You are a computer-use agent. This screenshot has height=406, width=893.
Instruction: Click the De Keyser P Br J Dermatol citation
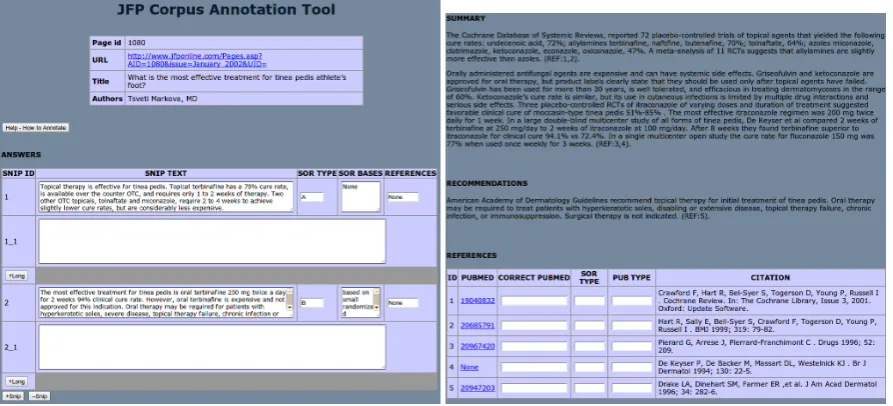(764, 367)
